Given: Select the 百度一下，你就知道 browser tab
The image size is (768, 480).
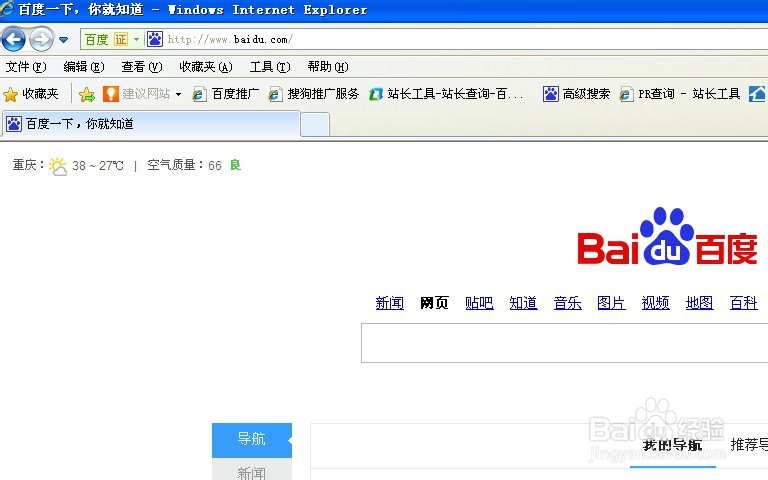Looking at the screenshot, I should point(151,124).
